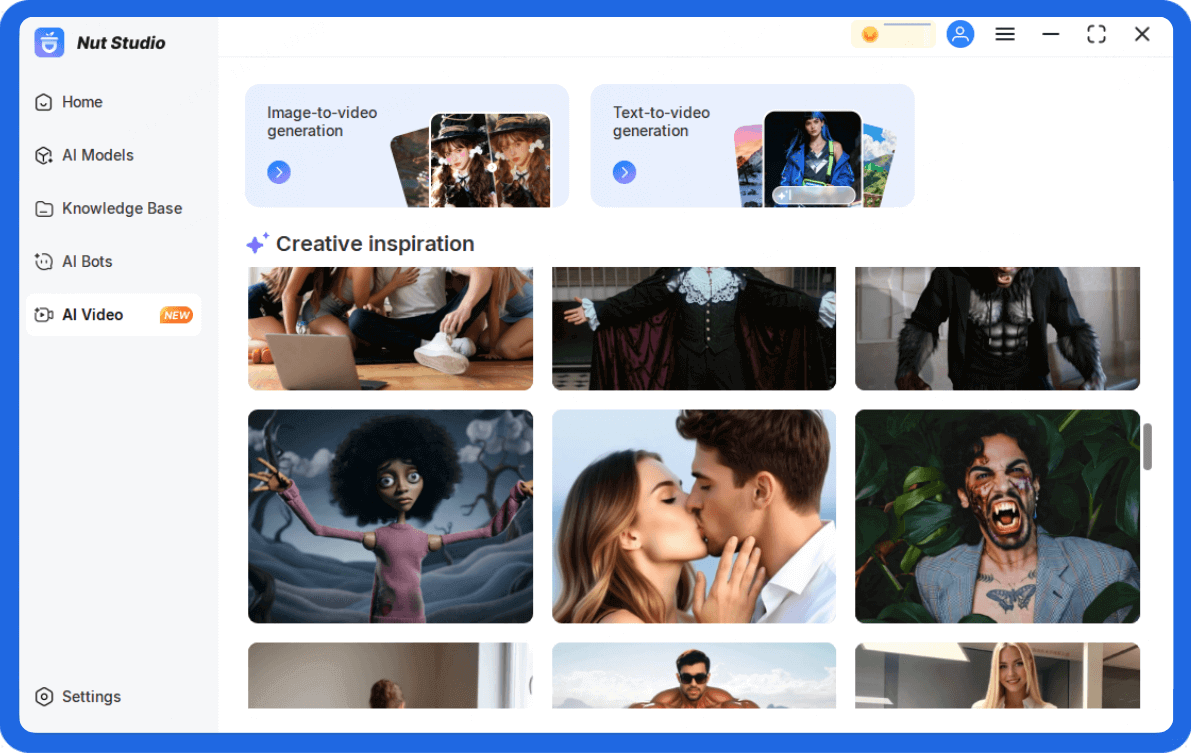Open AI Bots via its sidebar icon
Image resolution: width=1191 pixels, height=753 pixels.
[43, 261]
